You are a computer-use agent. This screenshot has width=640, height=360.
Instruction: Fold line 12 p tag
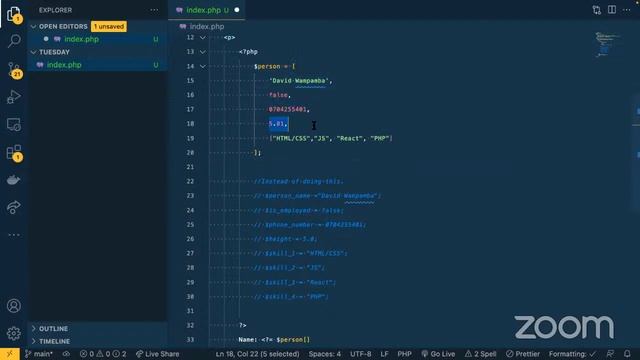point(202,38)
